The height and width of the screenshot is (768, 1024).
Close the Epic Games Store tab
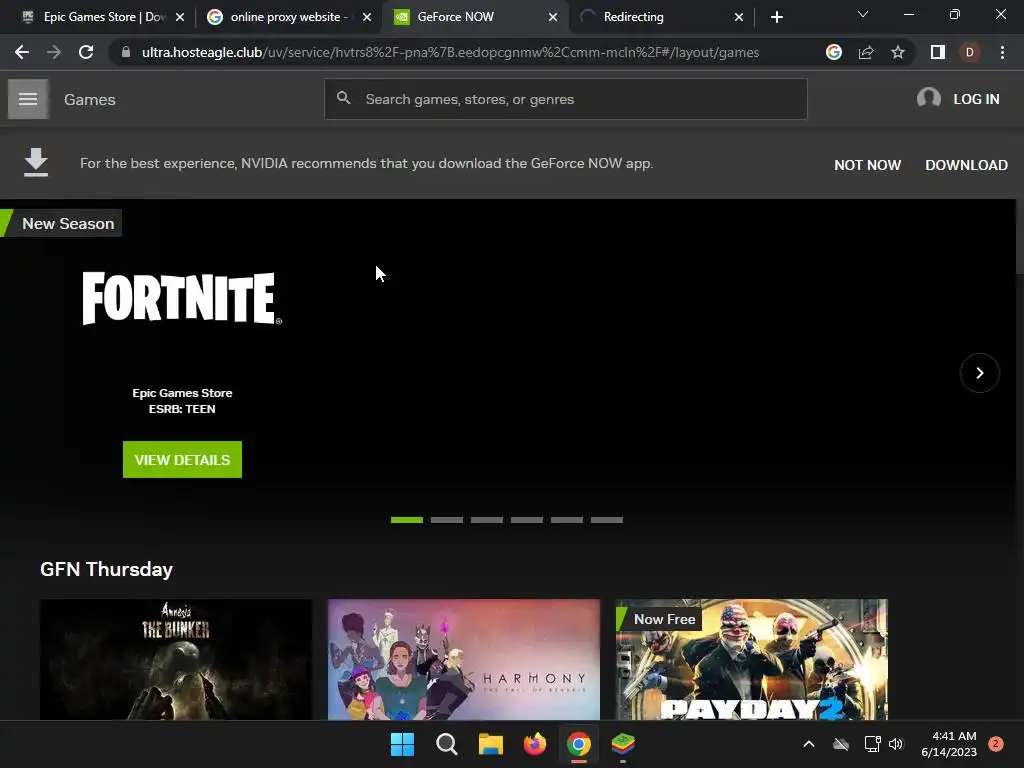point(180,17)
